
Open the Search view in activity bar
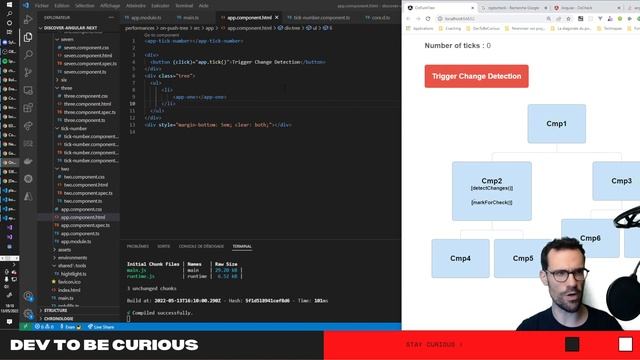coord(28,54)
